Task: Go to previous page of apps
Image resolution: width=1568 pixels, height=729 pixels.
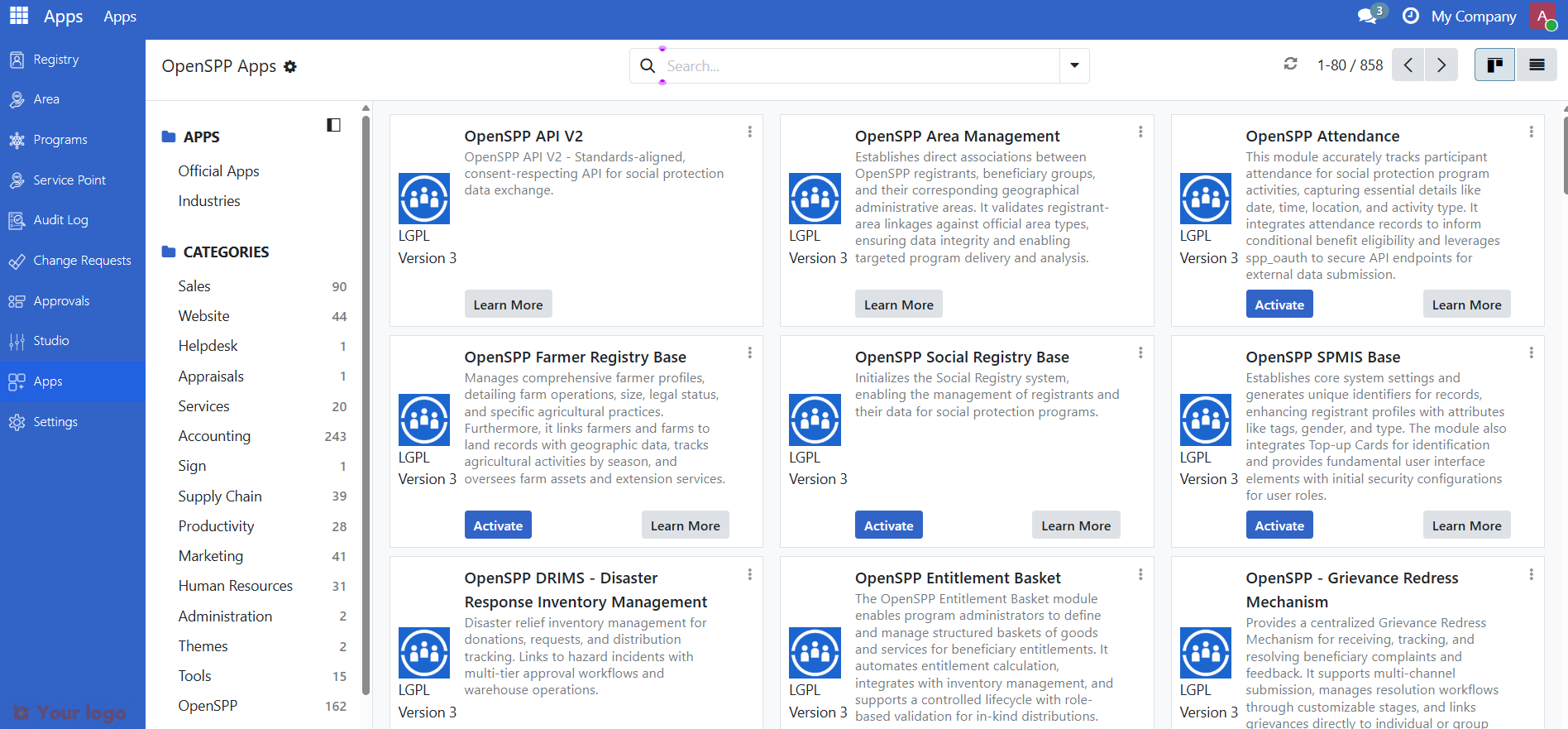Action: 1408,65
